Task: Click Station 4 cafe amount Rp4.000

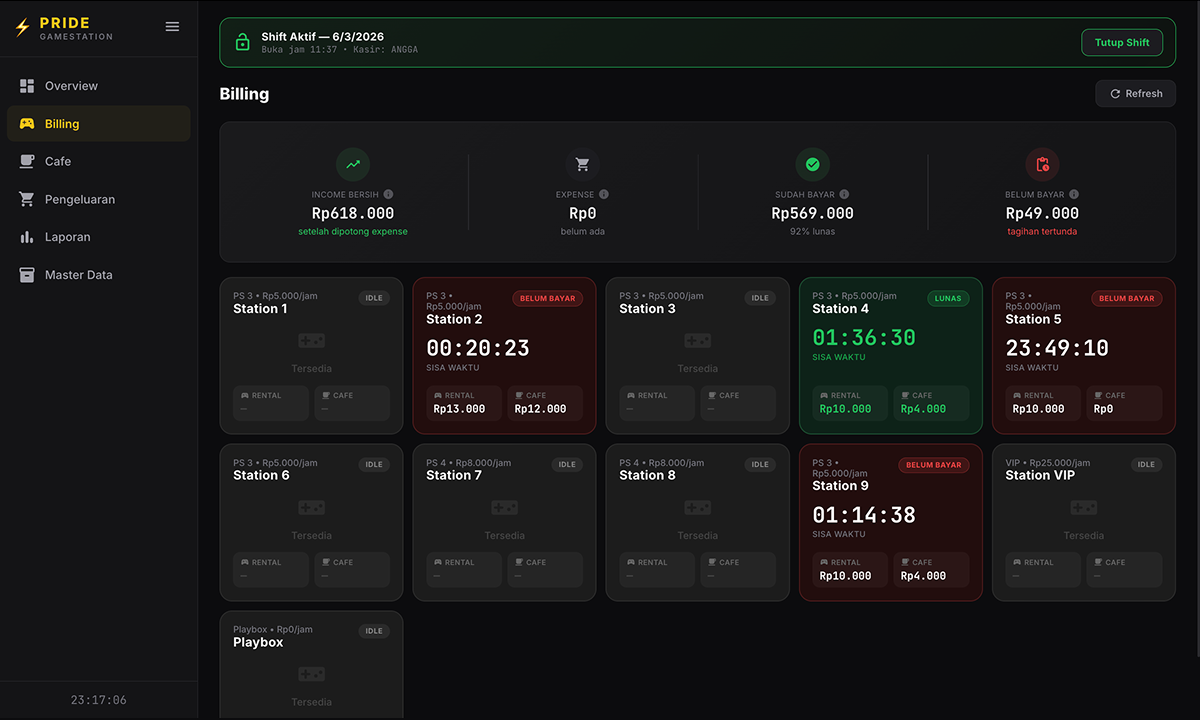Action: pos(923,409)
